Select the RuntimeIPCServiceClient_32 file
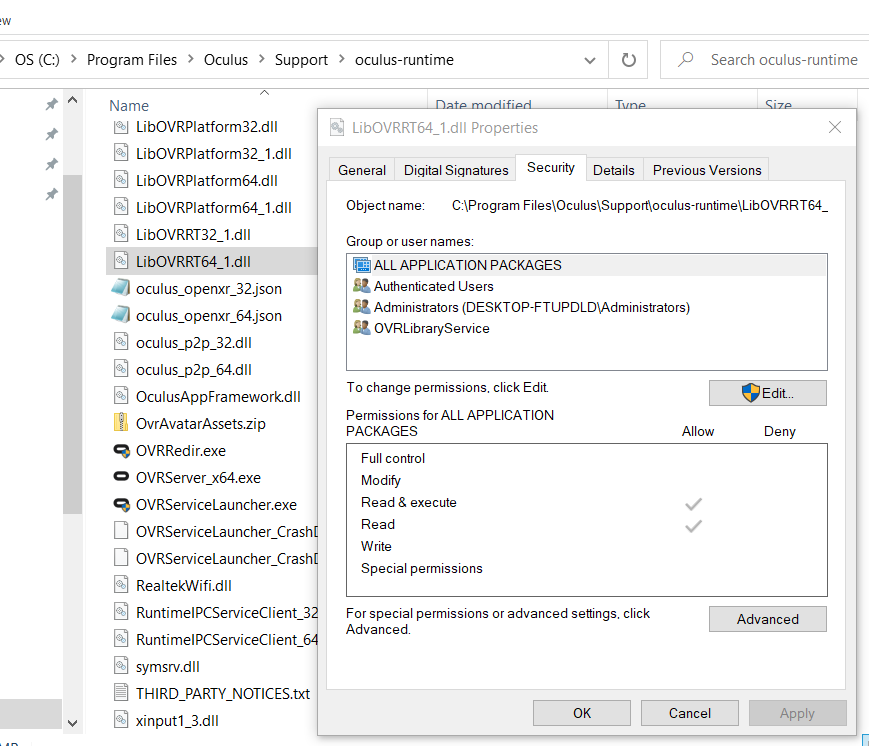869x746 pixels. [x=227, y=612]
